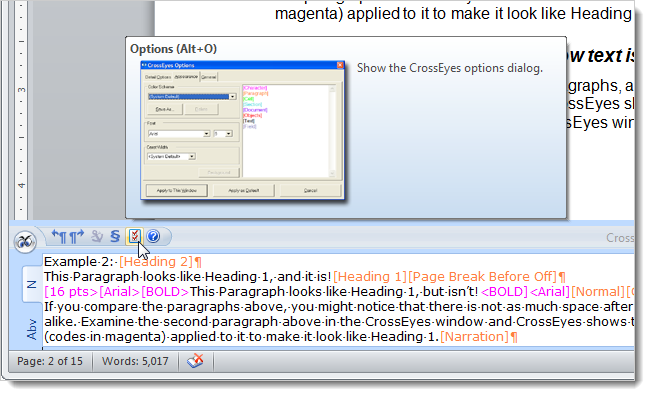The image size is (650, 396).
Task: Click the magenta [16 pts> code
Action: [x=71, y=292]
